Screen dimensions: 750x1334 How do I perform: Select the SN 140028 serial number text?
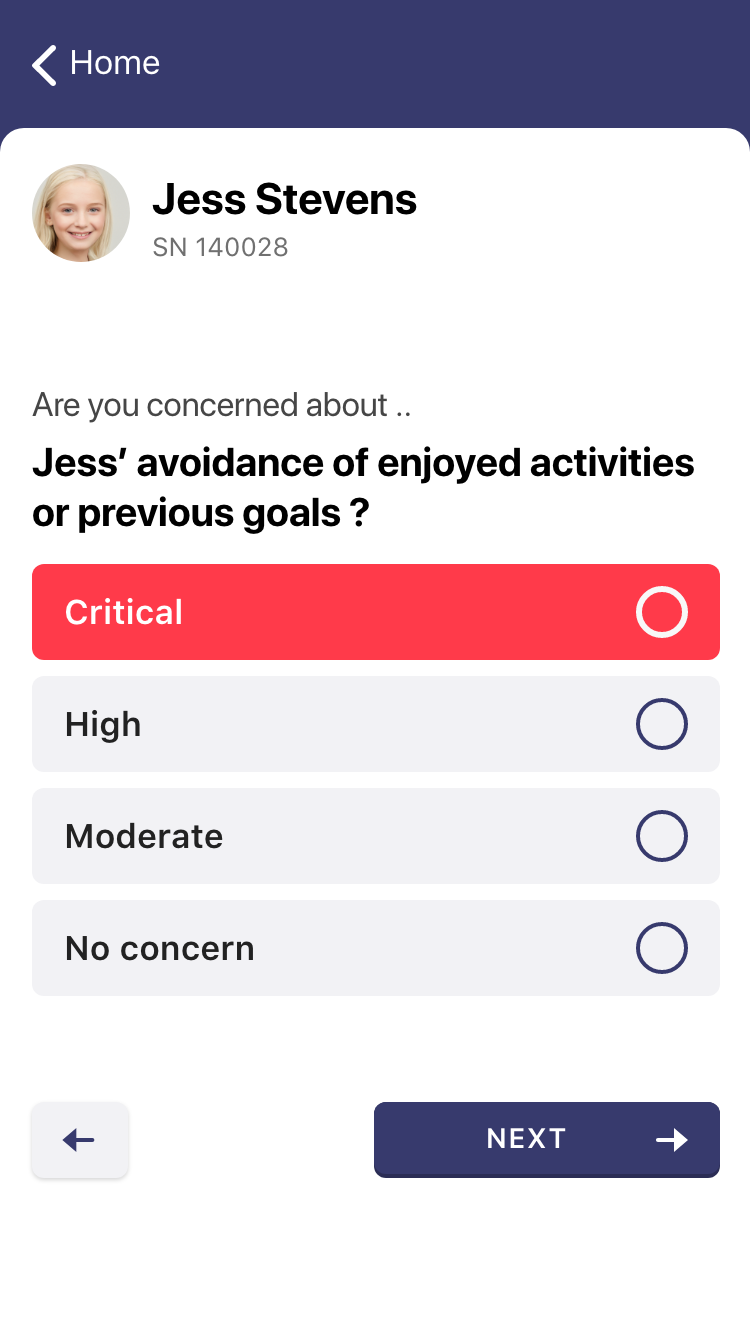pos(220,247)
